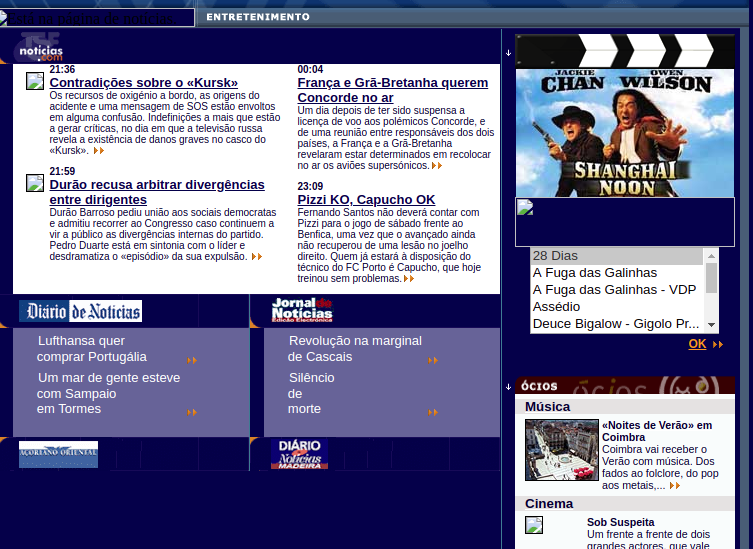Click the broken image beside Durão headline

[35, 183]
